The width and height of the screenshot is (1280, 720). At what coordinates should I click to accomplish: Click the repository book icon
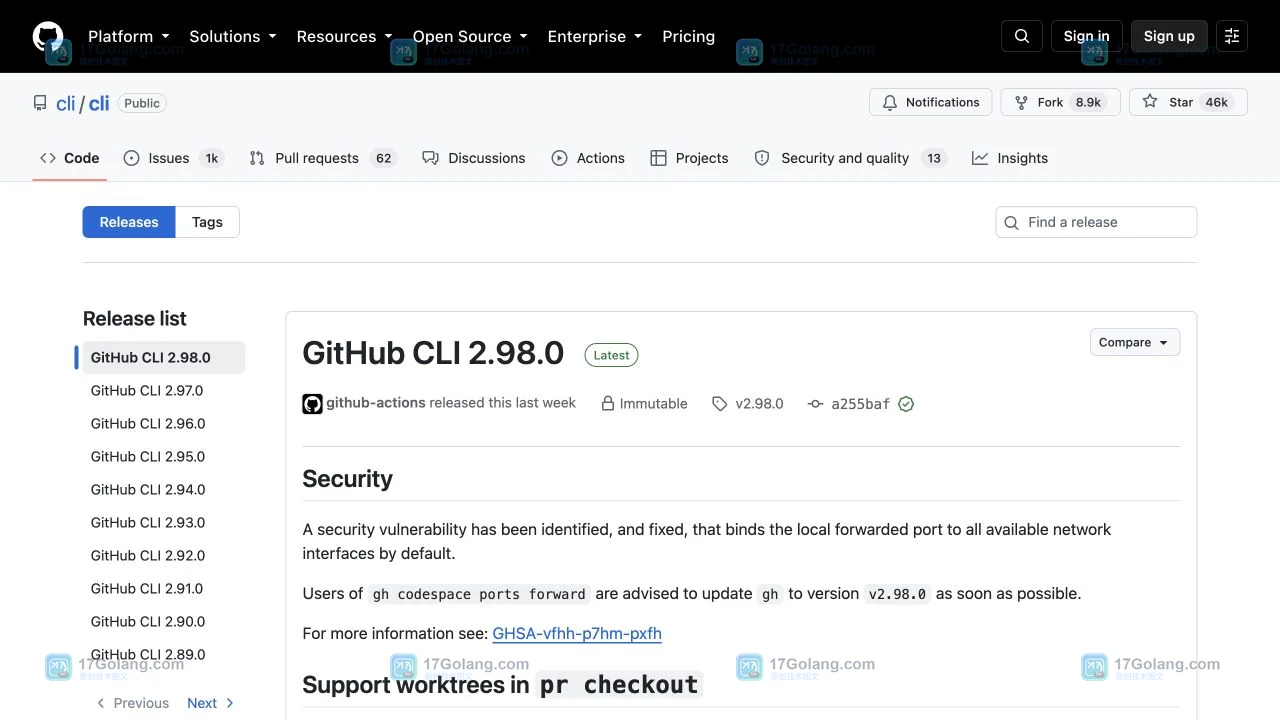[x=40, y=103]
